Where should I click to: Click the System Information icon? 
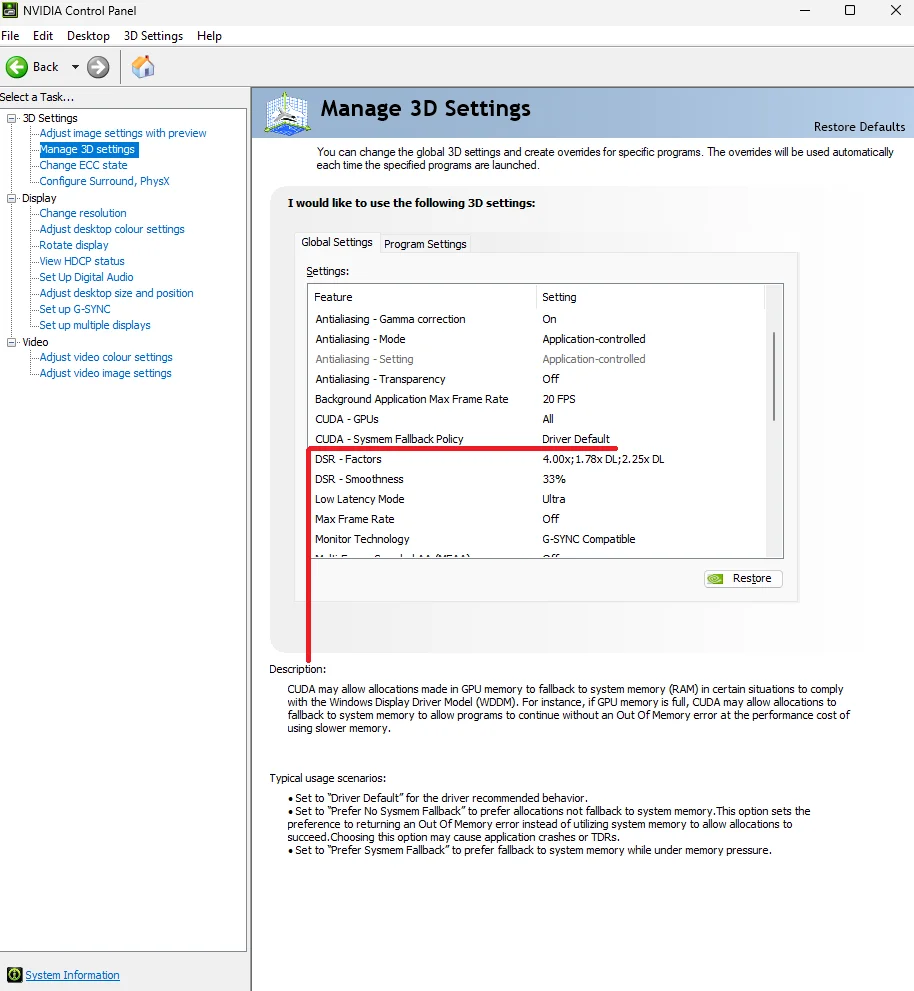pyautogui.click(x=14, y=975)
